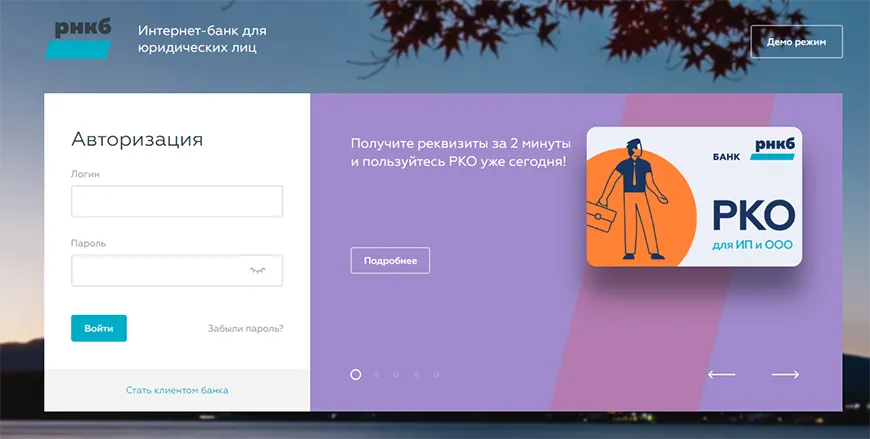Select the third carousel indicator dot

click(396, 374)
